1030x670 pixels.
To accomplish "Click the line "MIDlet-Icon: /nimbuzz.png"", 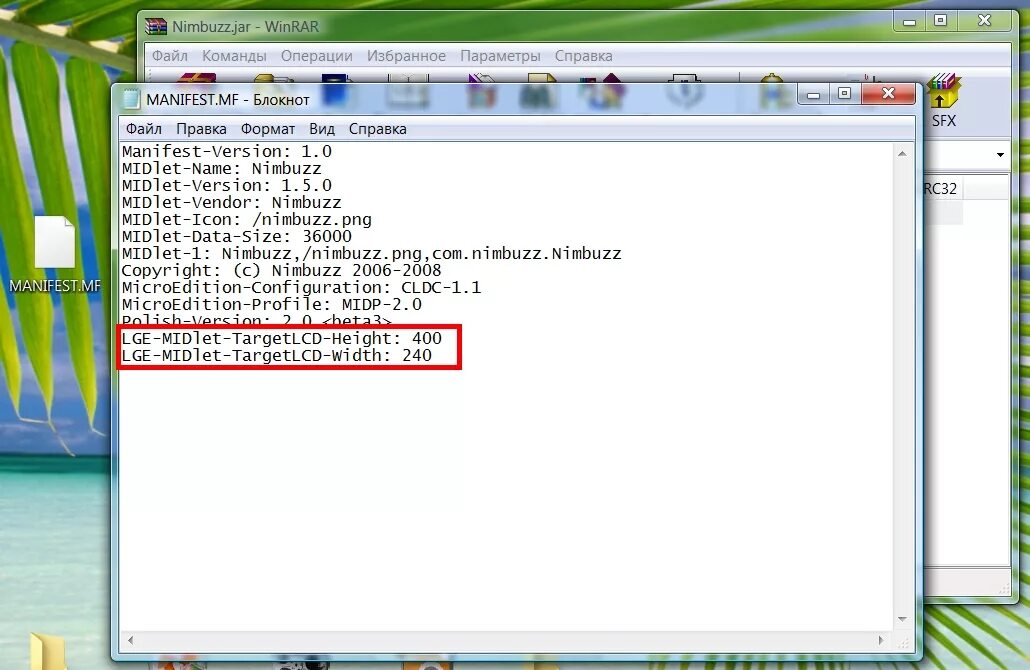I will [246, 219].
